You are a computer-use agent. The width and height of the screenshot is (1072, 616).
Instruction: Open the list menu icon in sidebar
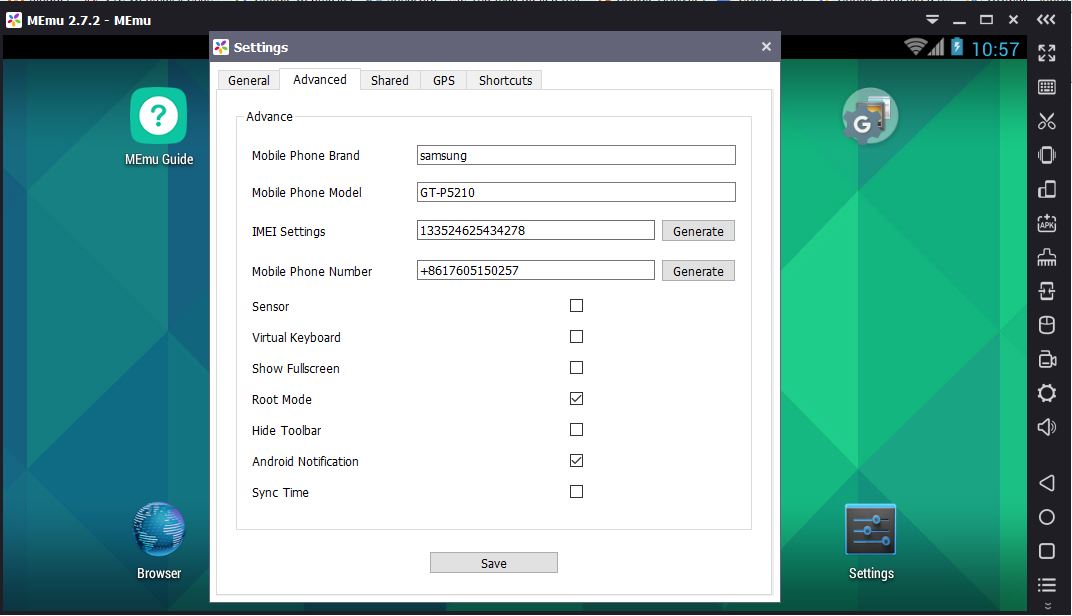pos(1046,585)
